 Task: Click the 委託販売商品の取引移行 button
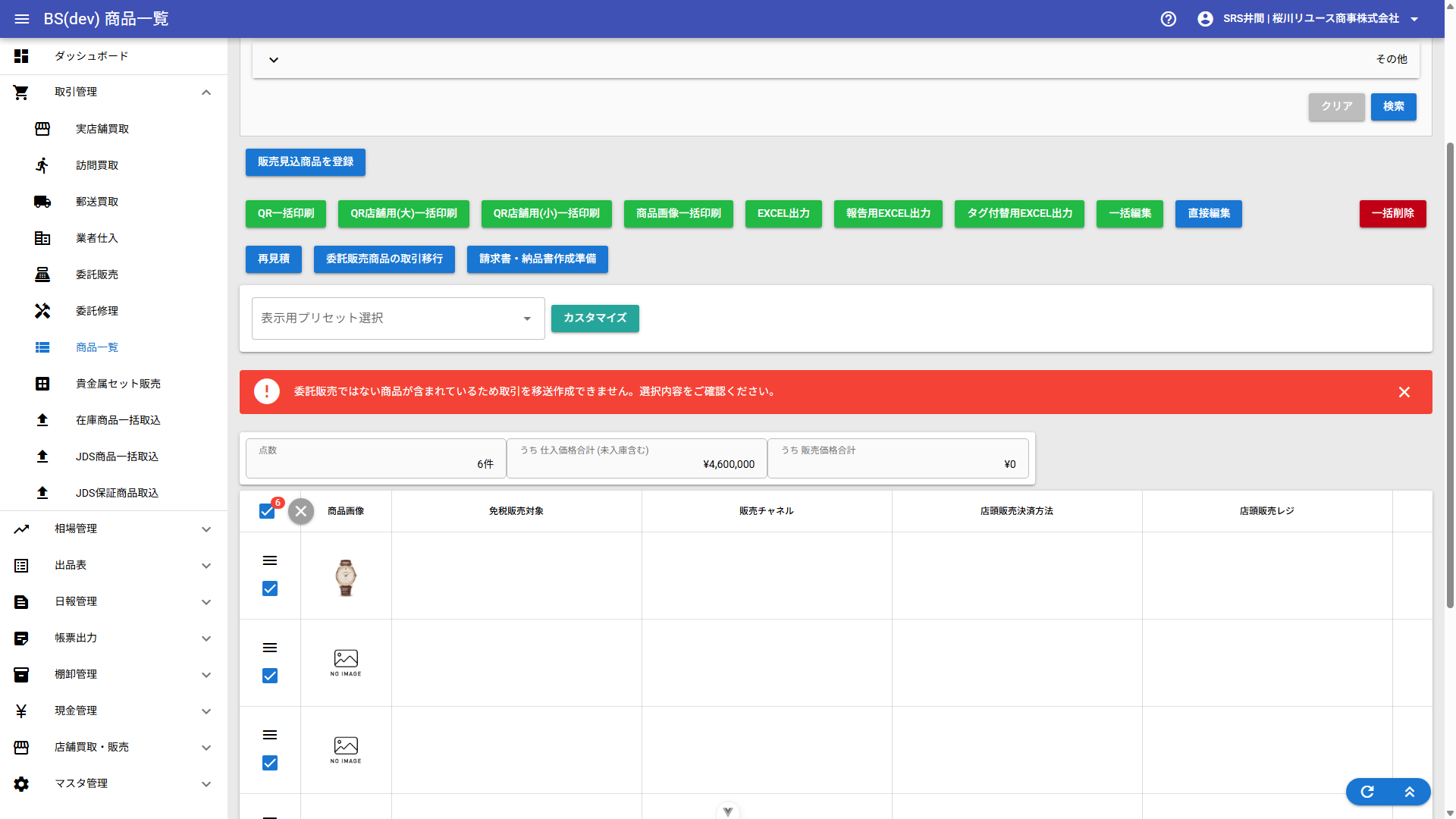(x=384, y=259)
